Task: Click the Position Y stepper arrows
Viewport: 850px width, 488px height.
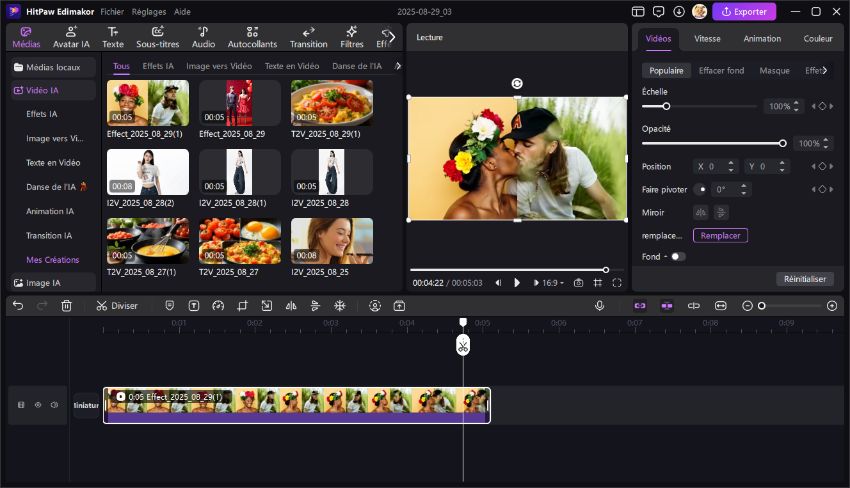Action: point(782,166)
